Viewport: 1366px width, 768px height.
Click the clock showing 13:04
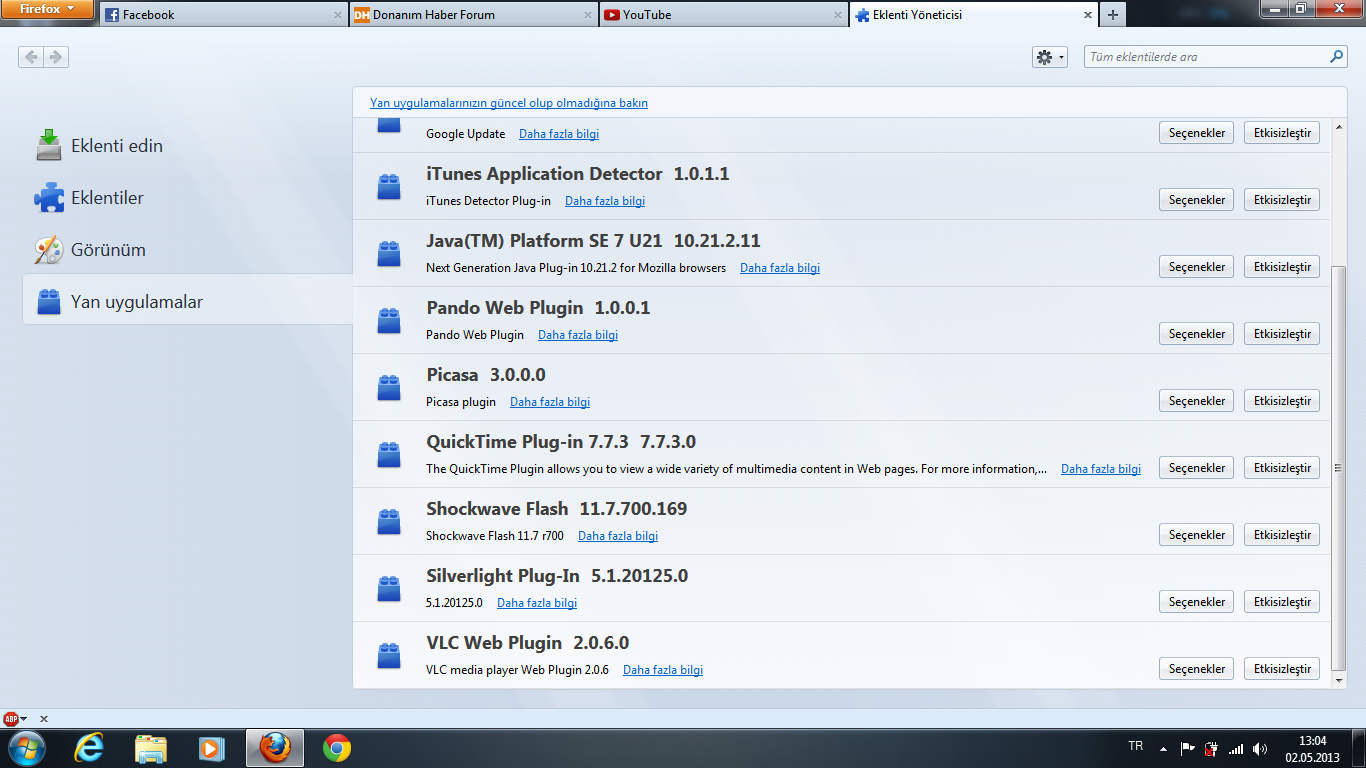pos(1312,741)
